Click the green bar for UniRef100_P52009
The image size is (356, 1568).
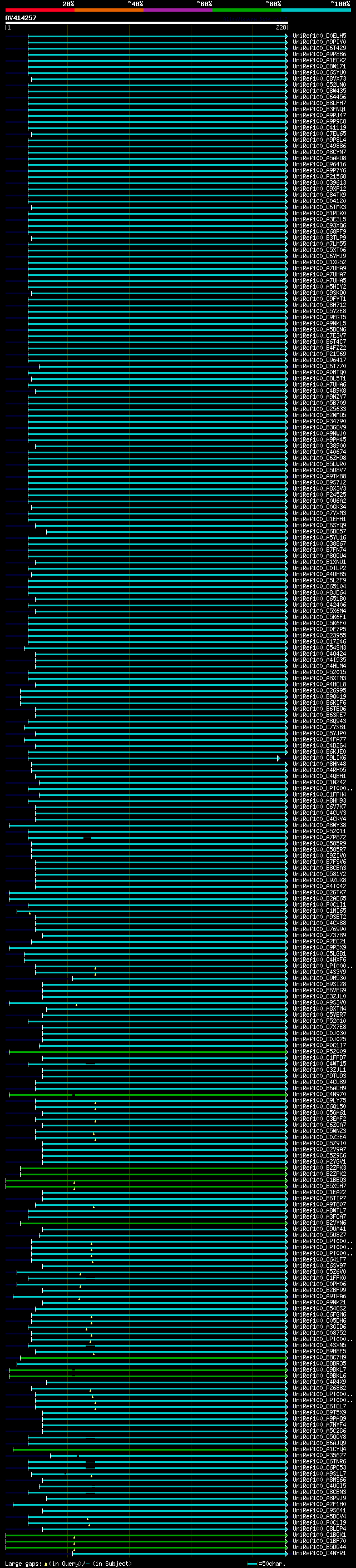149,1052
